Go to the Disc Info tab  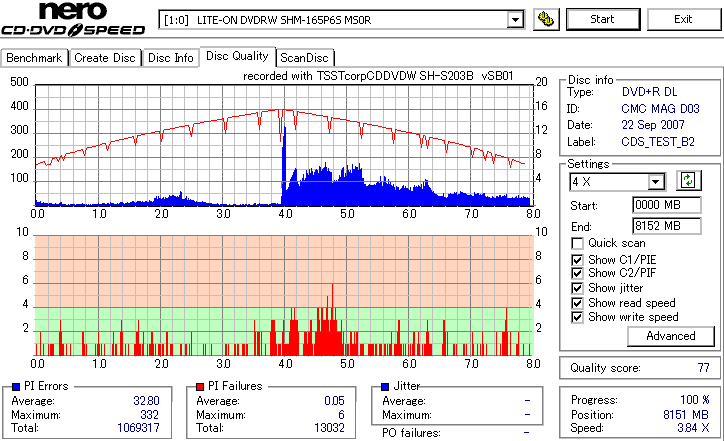170,58
